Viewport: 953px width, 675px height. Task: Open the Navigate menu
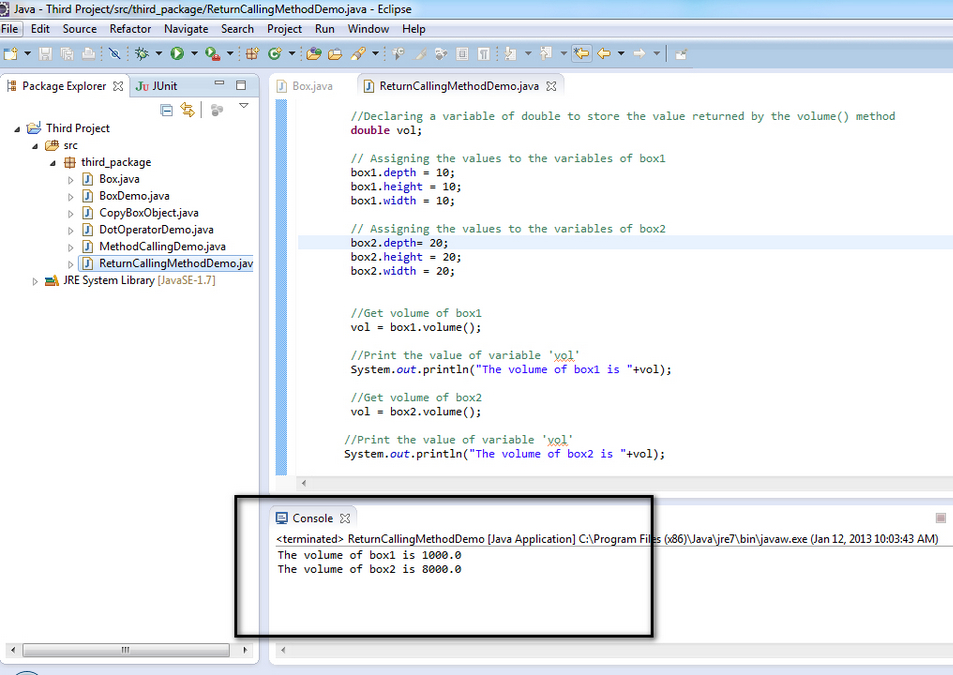186,29
